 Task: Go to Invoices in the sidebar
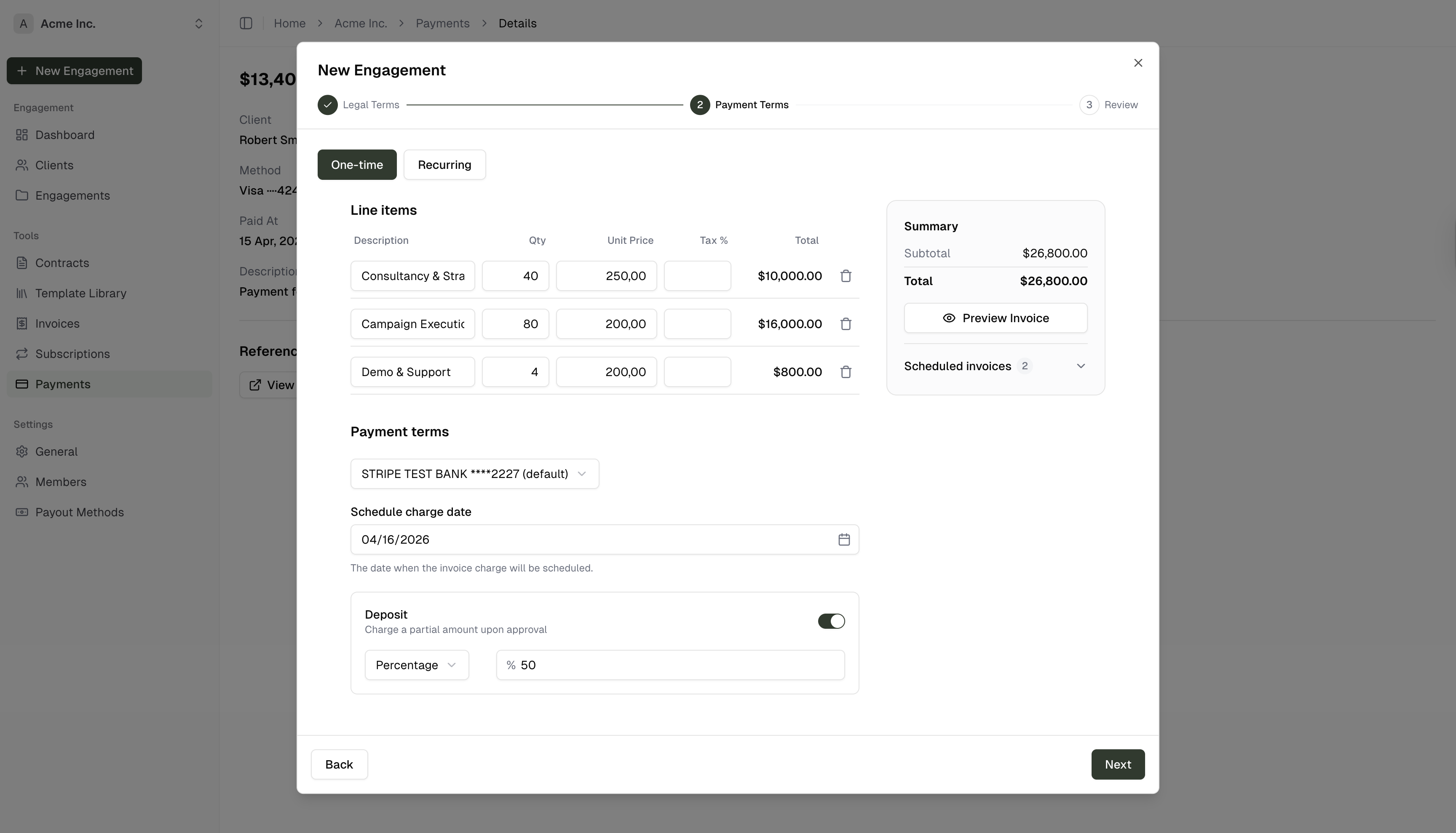57,323
